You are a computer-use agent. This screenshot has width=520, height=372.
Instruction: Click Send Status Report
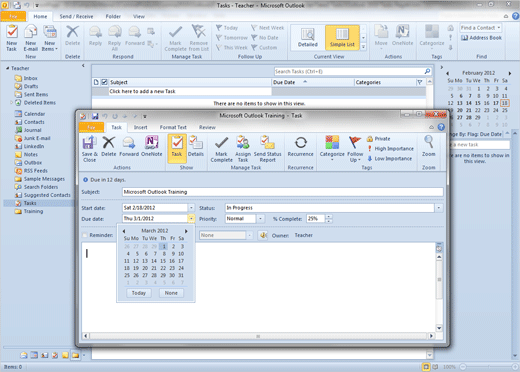[267, 149]
